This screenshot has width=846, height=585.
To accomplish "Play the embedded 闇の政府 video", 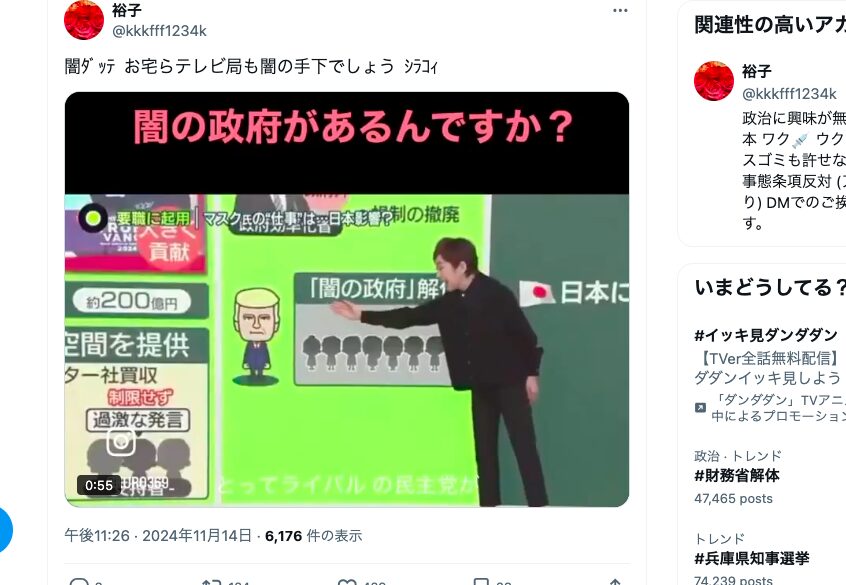I will tap(347, 300).
